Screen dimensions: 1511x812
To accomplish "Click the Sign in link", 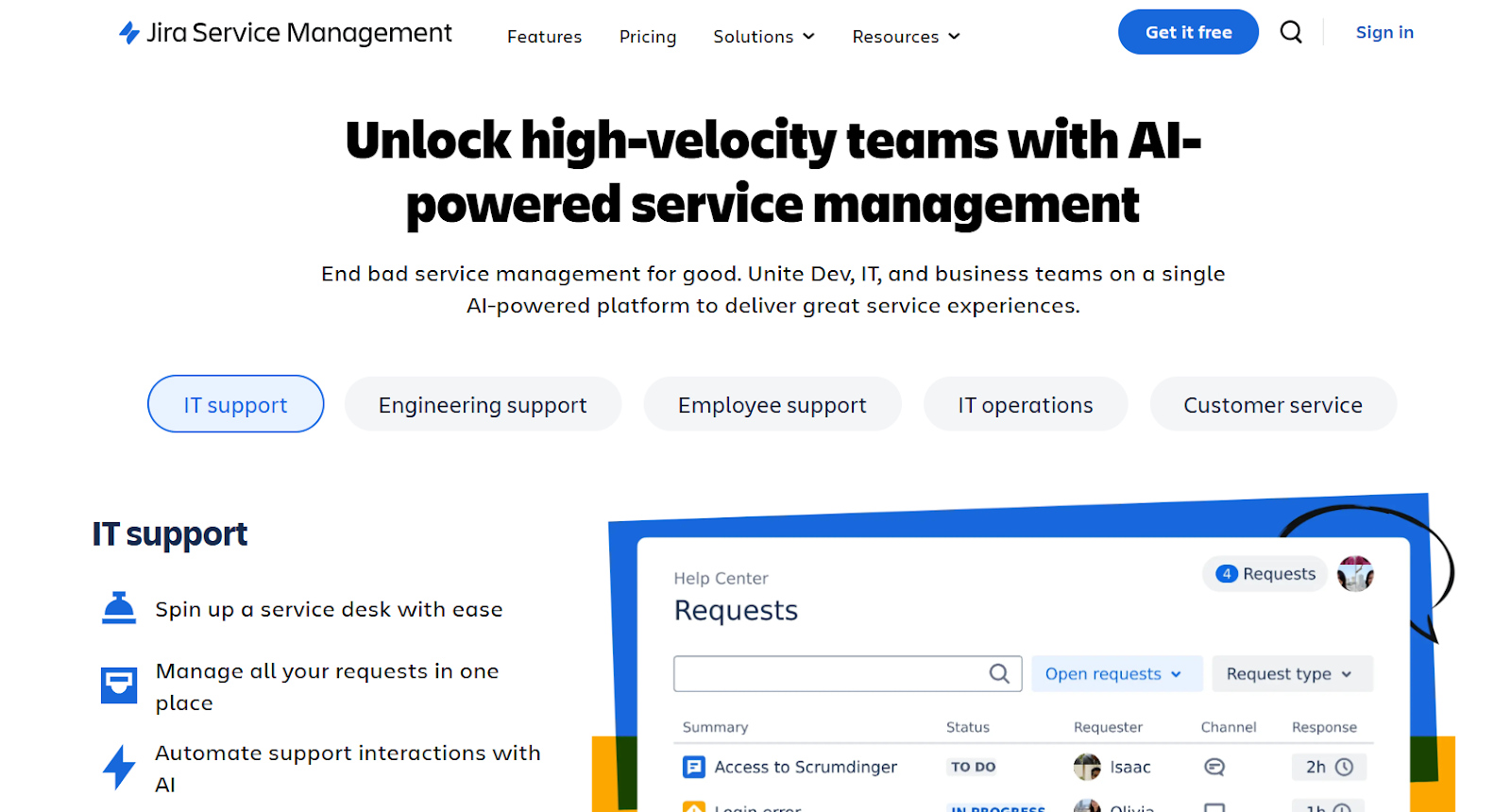I will coord(1384,32).
